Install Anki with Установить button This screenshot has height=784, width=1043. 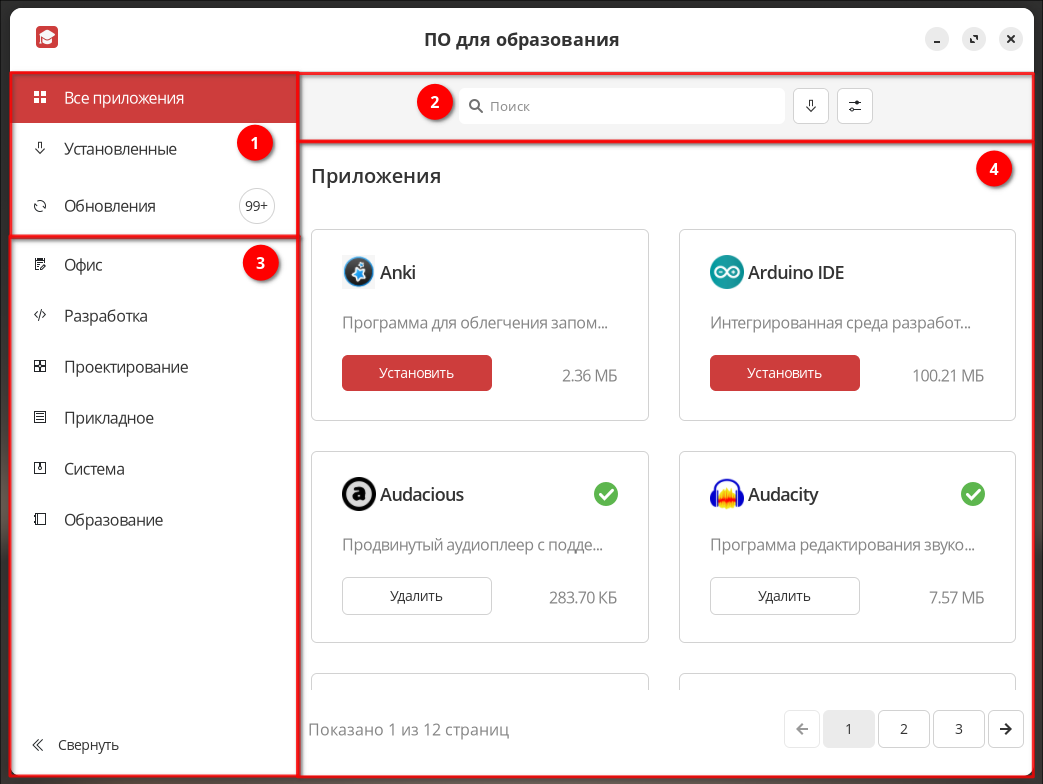(416, 373)
